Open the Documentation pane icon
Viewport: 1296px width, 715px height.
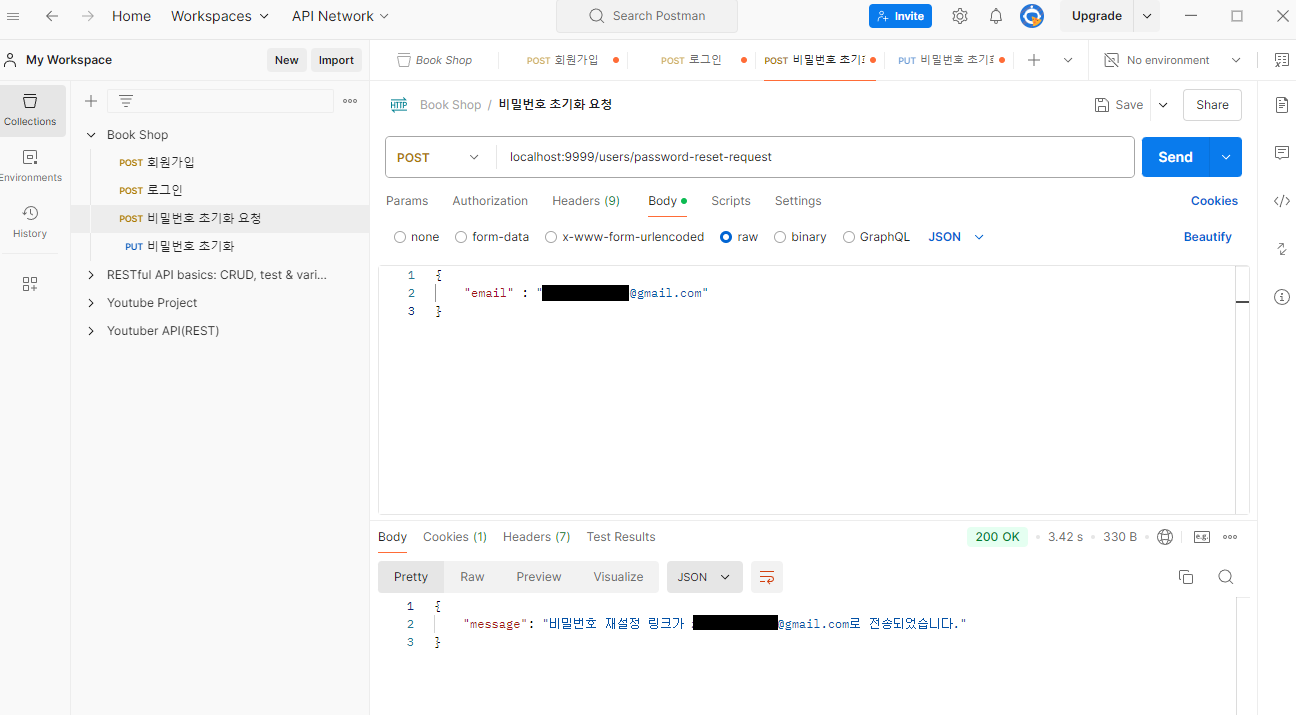click(x=1282, y=105)
